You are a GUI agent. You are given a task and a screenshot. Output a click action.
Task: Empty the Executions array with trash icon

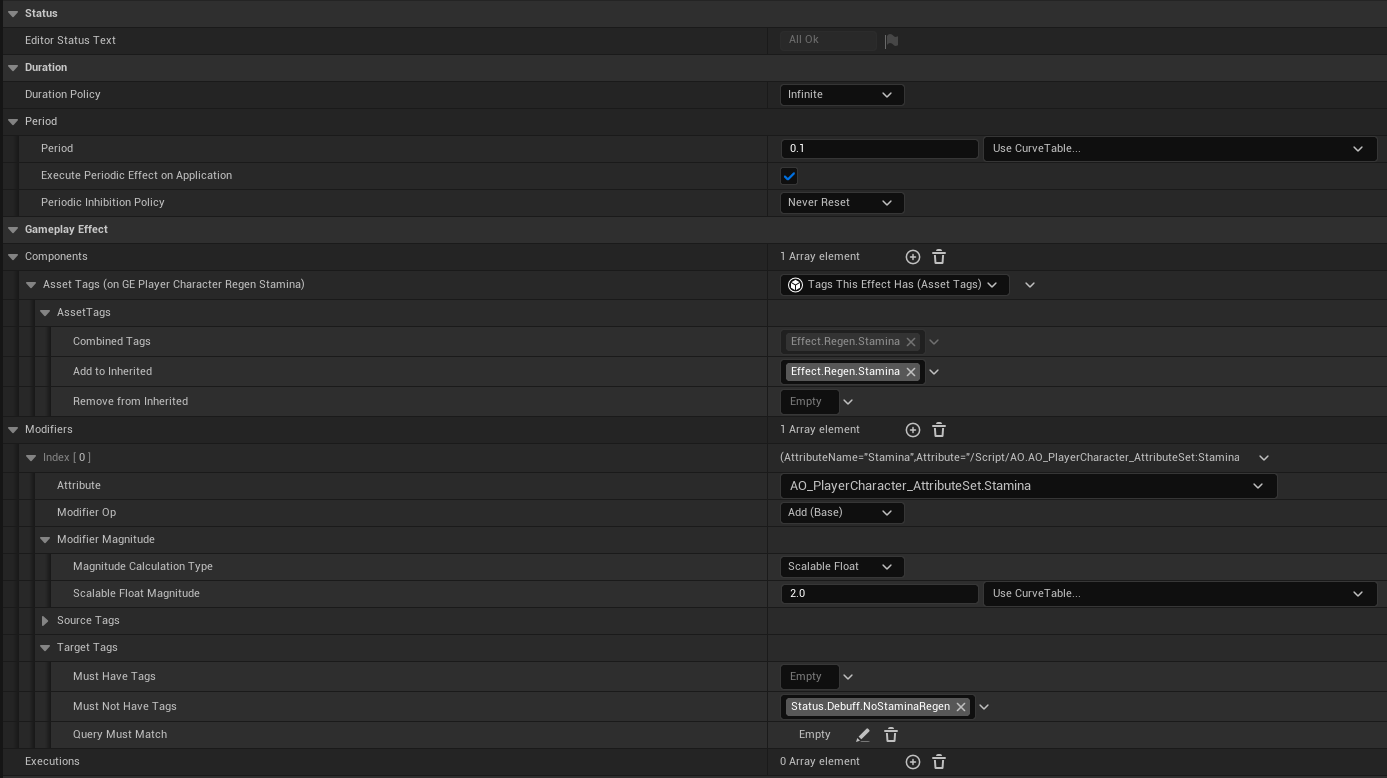click(x=939, y=762)
